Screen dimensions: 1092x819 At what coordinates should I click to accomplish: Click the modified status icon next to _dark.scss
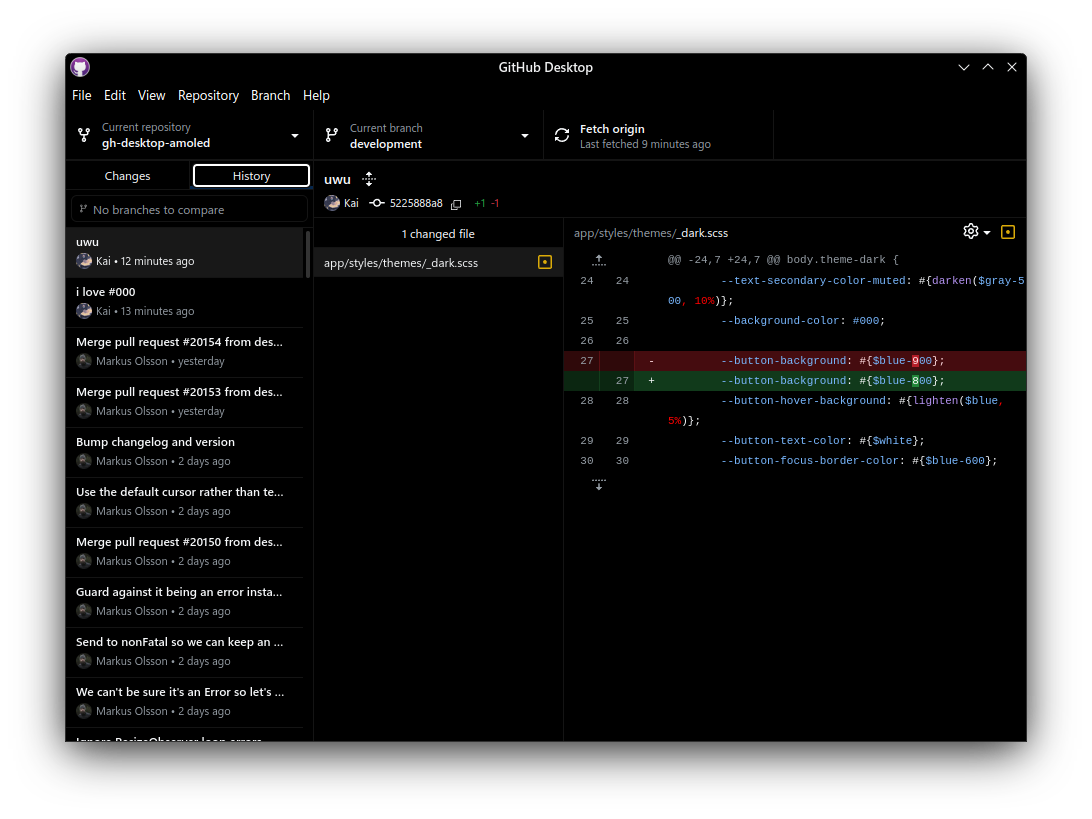point(545,262)
